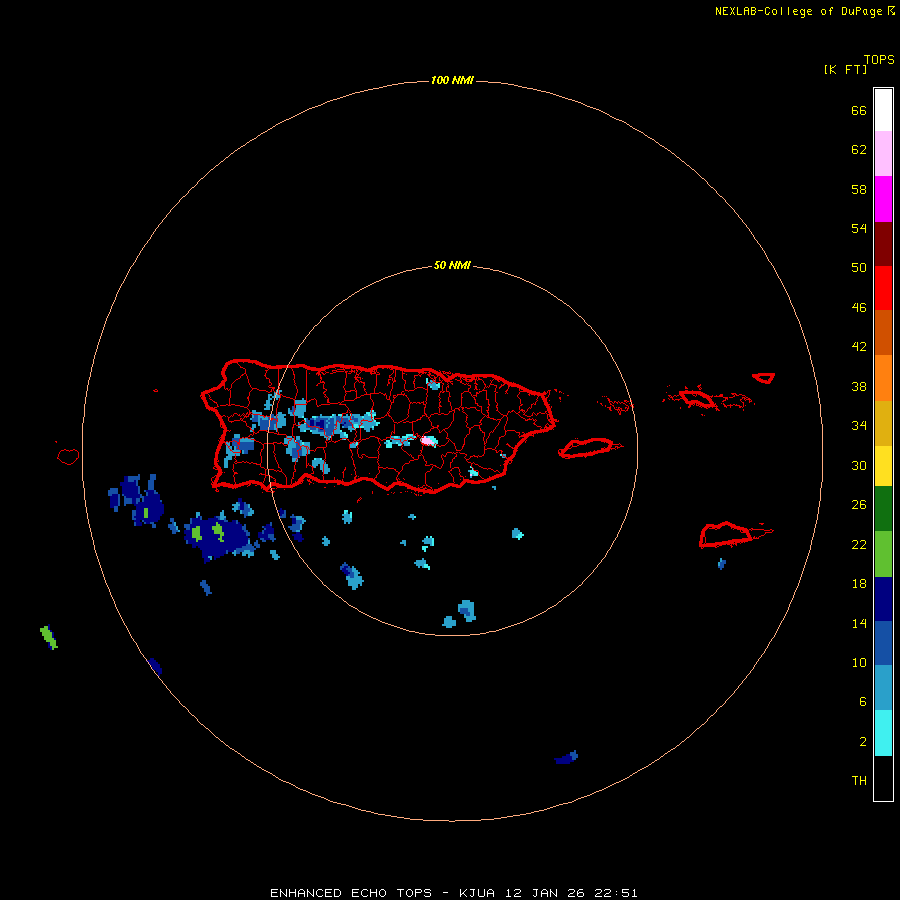Screen dimensions: 900x900
Task: Click the legend value "46"
Action: tap(859, 308)
